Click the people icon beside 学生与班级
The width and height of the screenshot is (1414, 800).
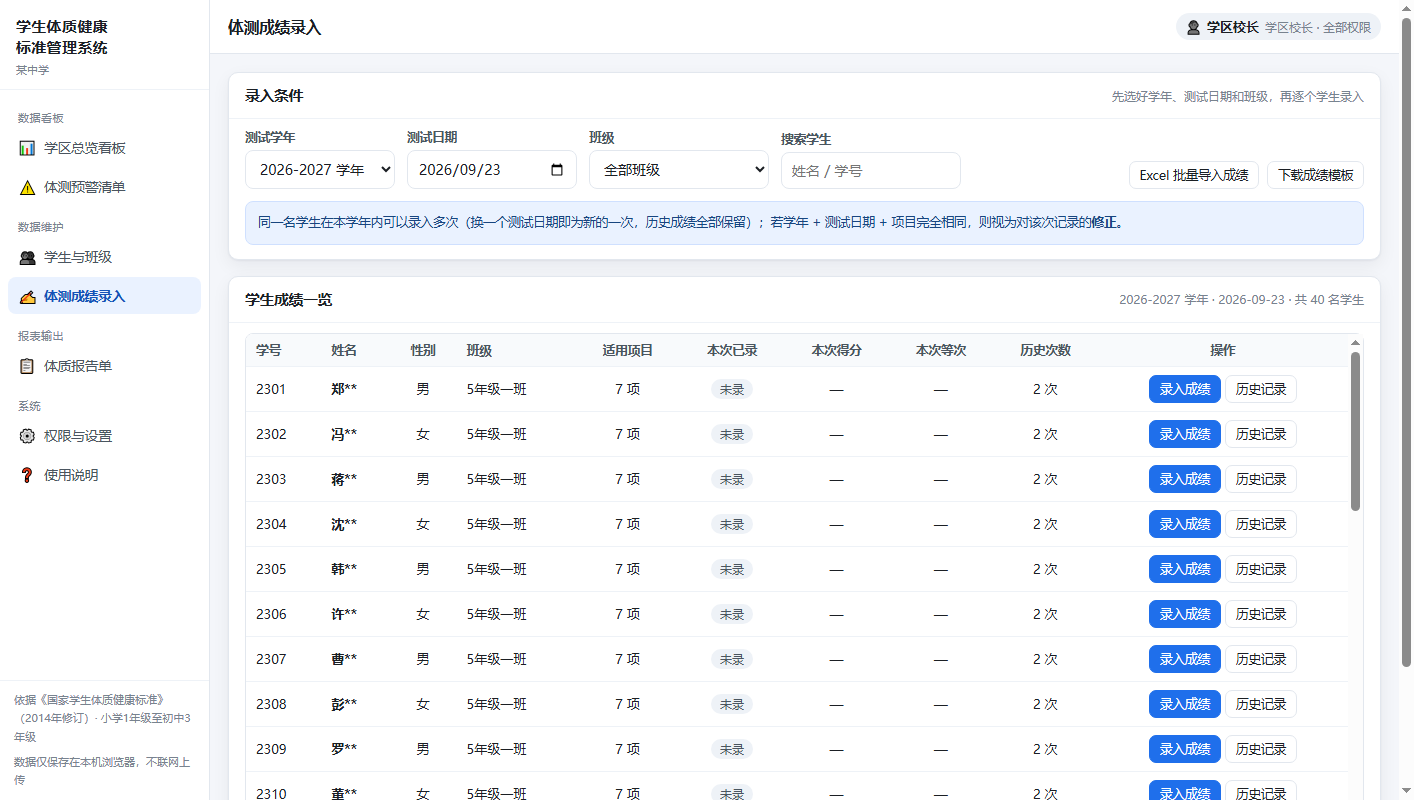pyautogui.click(x=27, y=257)
